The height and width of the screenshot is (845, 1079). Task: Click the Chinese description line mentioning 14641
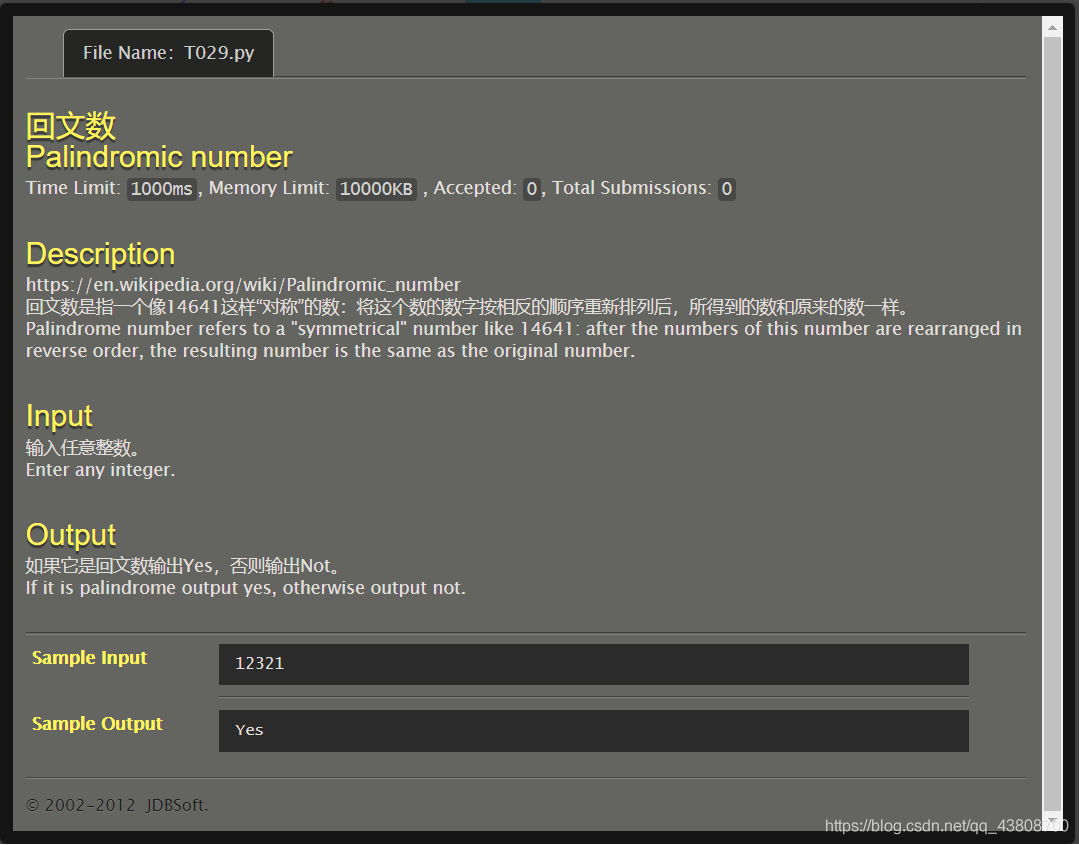tap(467, 307)
